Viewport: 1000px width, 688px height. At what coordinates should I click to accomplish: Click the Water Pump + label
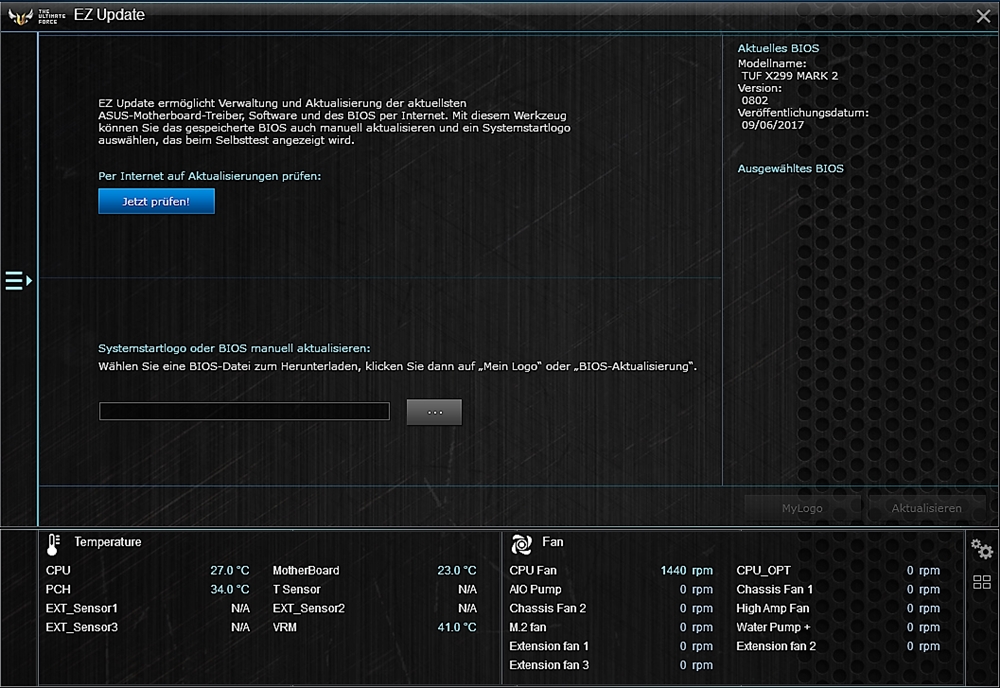point(773,627)
